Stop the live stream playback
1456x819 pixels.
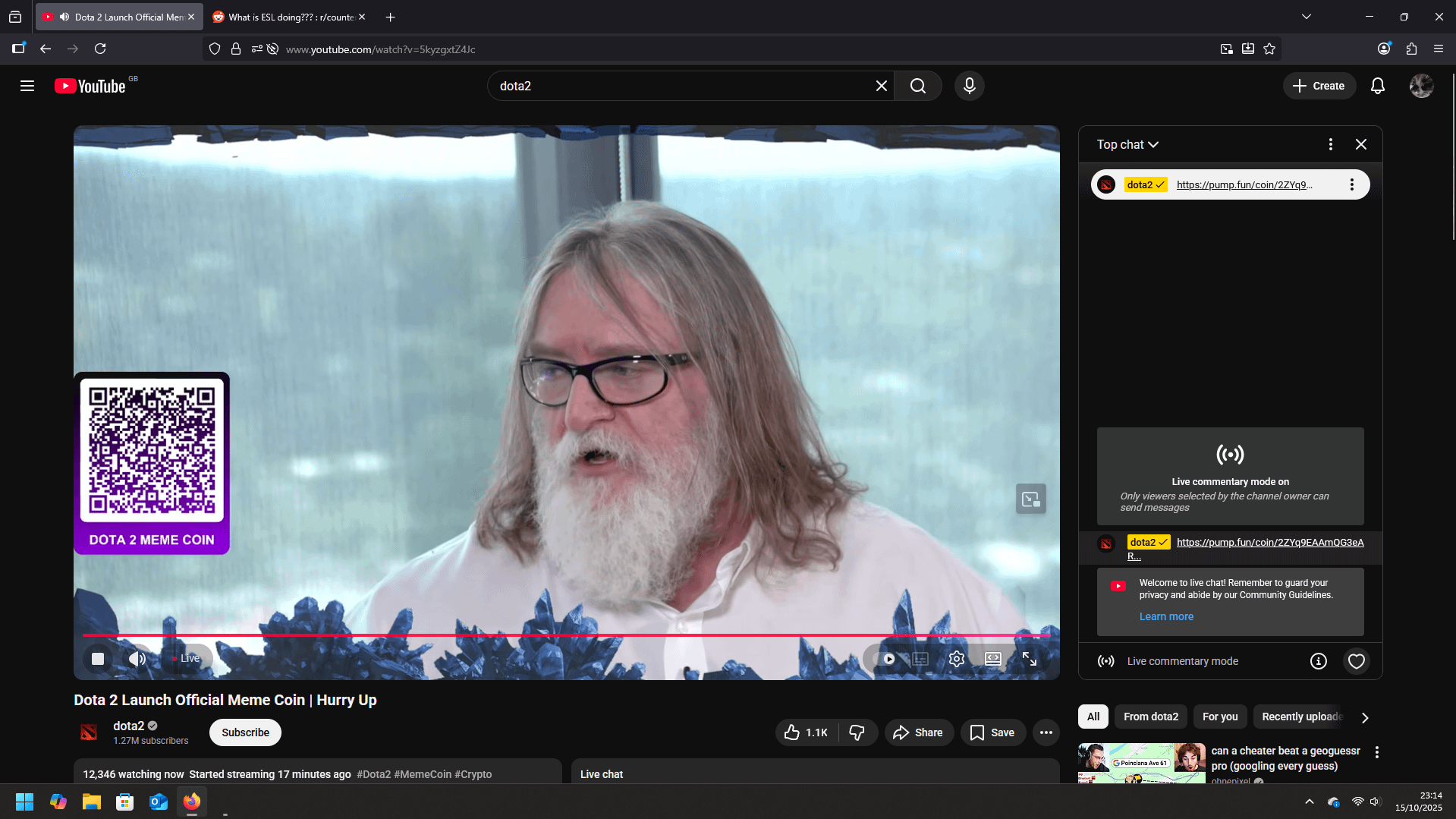point(98,658)
